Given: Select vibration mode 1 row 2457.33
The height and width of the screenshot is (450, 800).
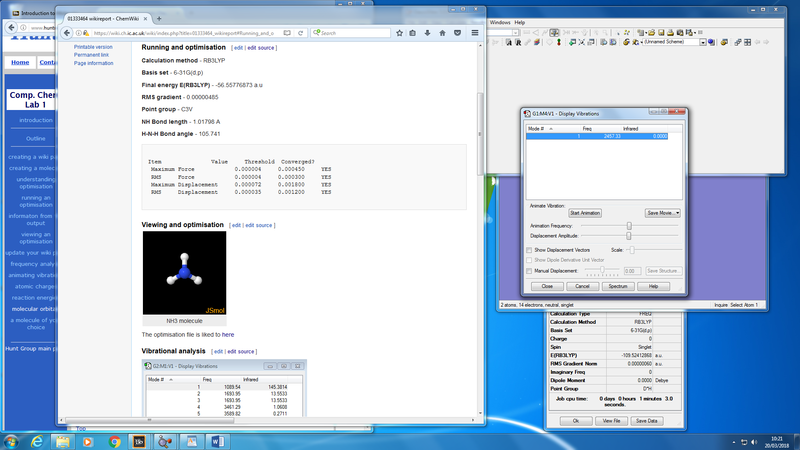Looking at the screenshot, I should 597,136.
